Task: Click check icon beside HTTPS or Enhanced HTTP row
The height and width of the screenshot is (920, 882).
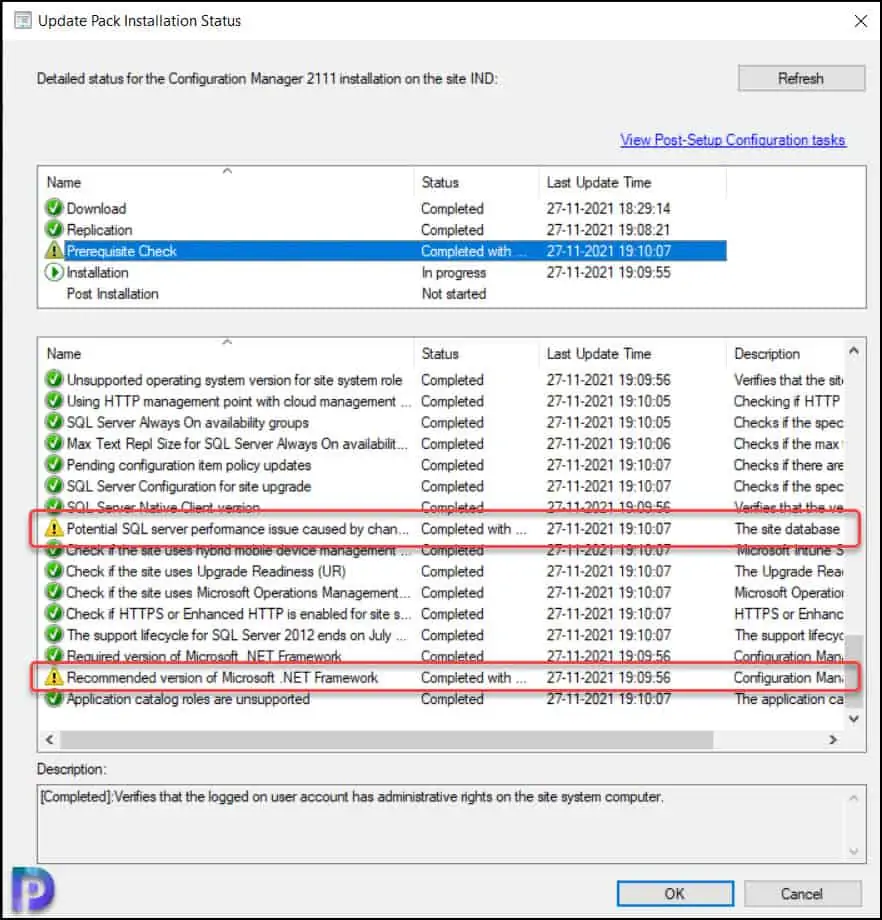Action: tap(54, 614)
